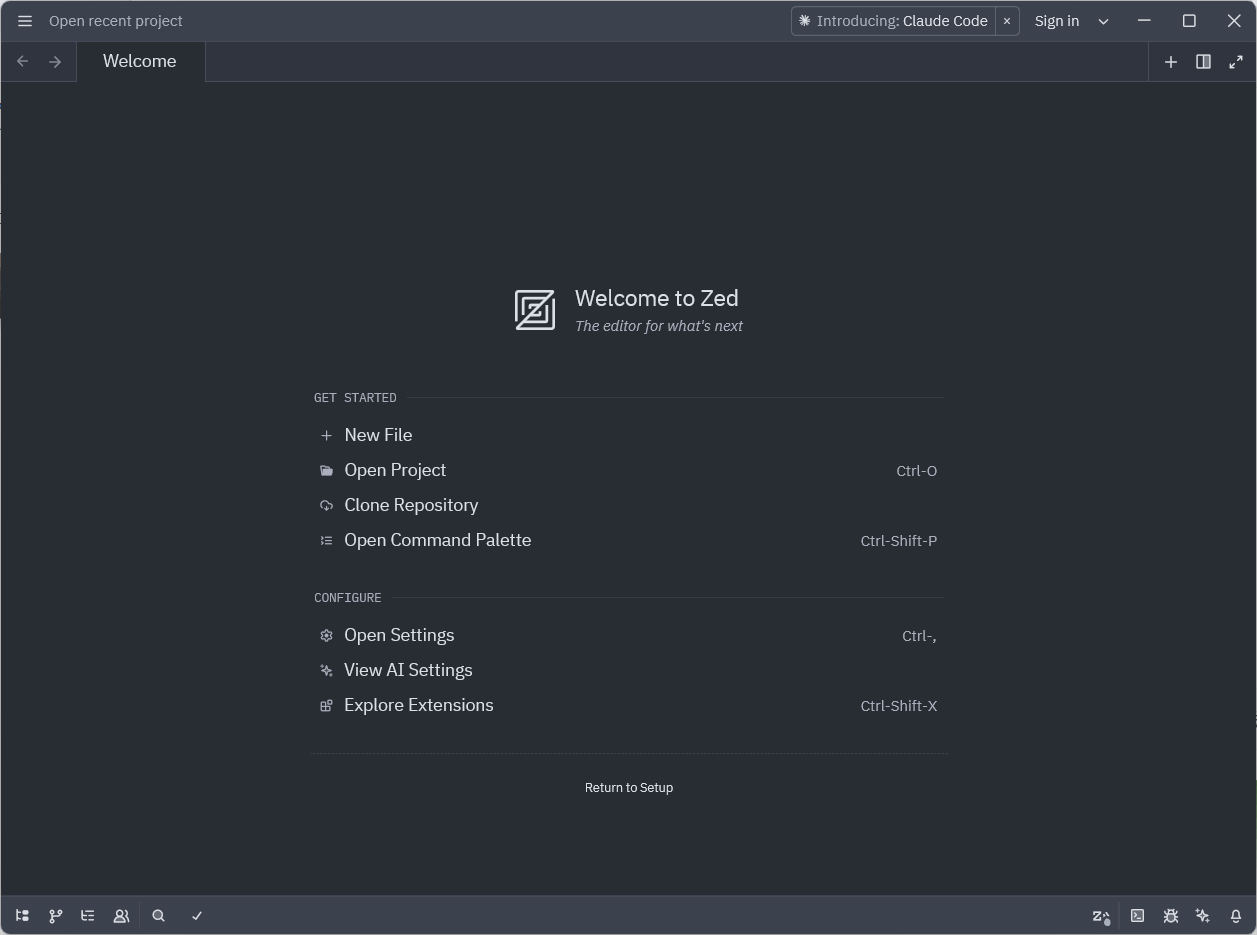Open the Collab Panel people icon
The image size is (1257, 935).
point(121,916)
